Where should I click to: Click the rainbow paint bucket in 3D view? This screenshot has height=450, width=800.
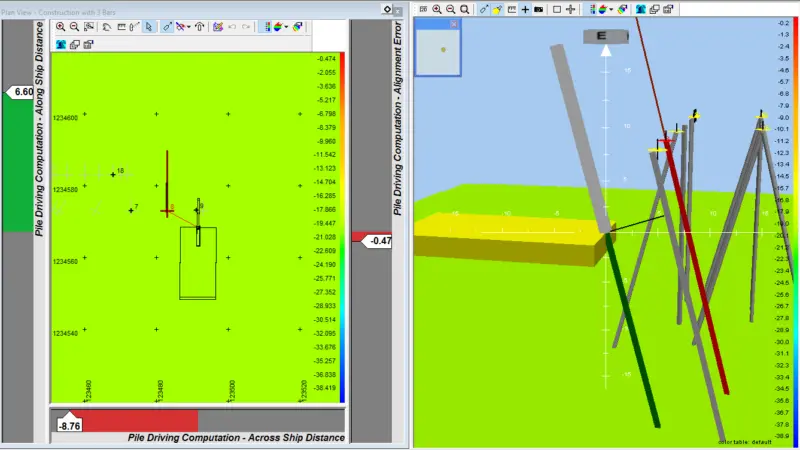click(x=622, y=9)
